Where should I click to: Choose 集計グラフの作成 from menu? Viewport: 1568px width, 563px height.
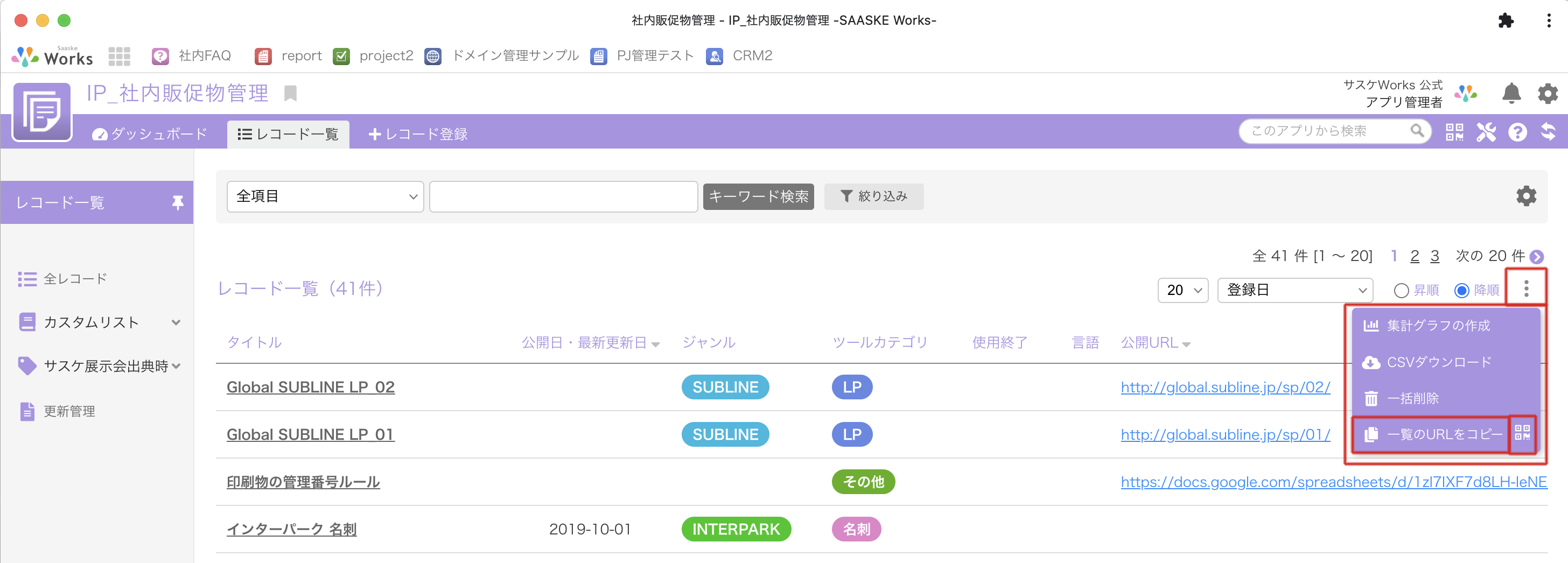pyautogui.click(x=1446, y=326)
